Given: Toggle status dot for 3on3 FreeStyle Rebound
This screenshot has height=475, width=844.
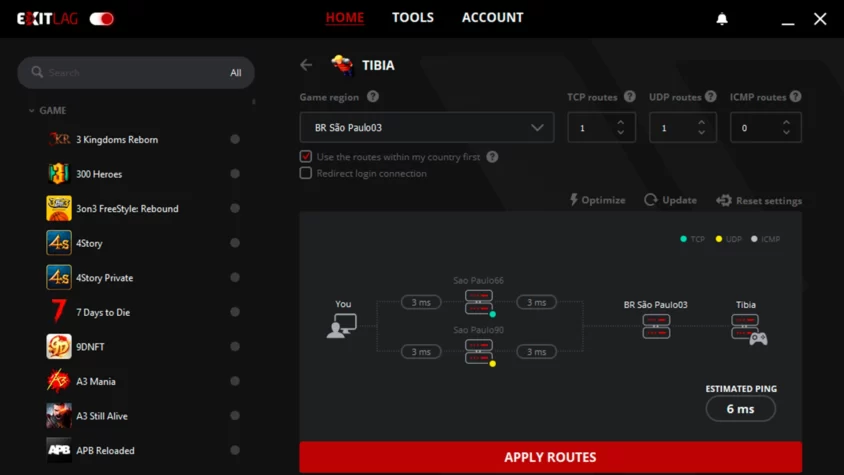Looking at the screenshot, I should click(235, 208).
